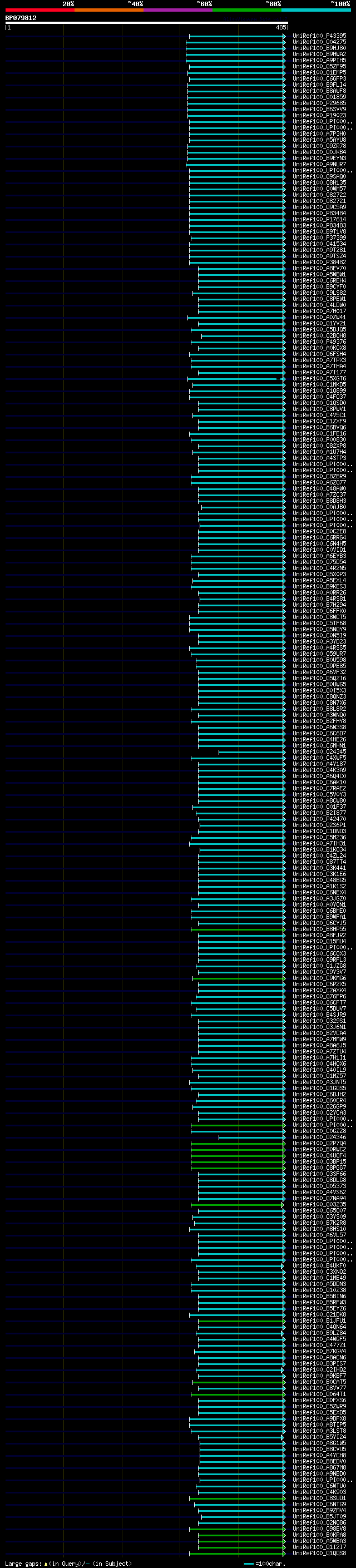Click the cyan alignment bar for P43395

pos(238,36)
